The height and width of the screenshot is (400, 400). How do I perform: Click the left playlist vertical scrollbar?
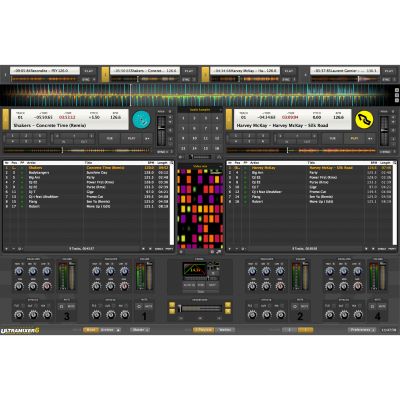click(172, 205)
